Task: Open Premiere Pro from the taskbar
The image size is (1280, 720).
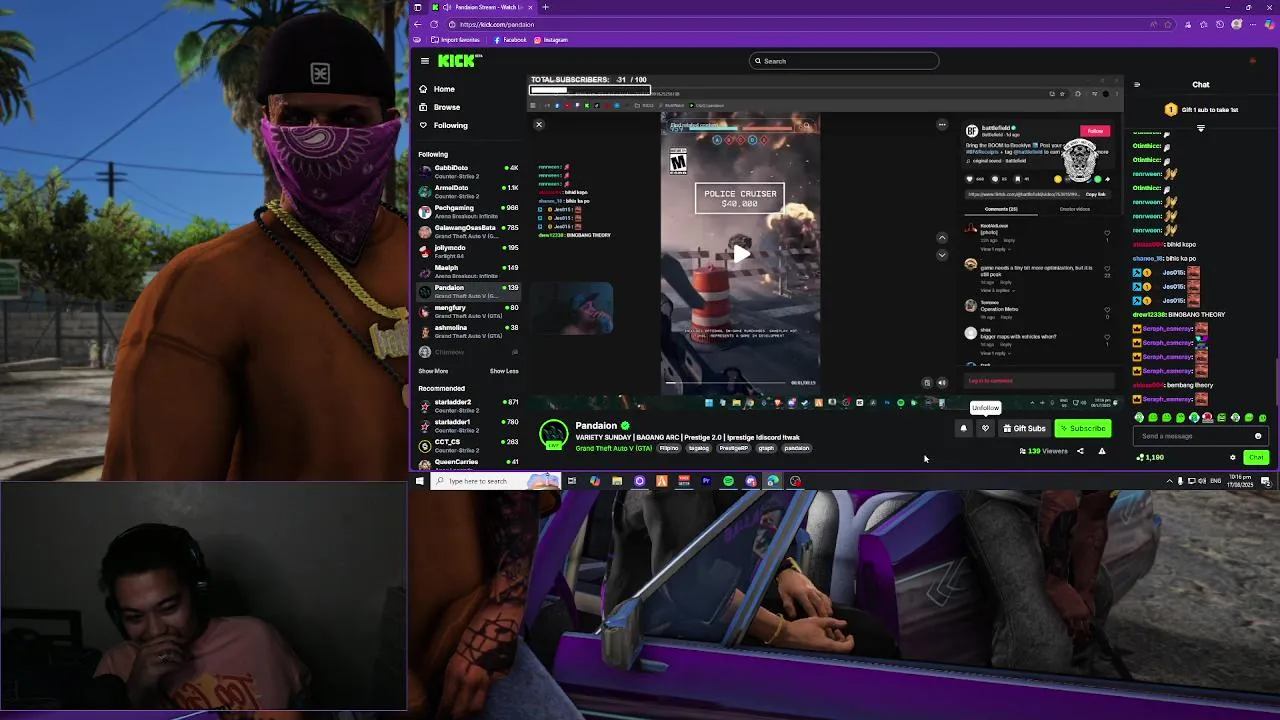Action: 706,481
